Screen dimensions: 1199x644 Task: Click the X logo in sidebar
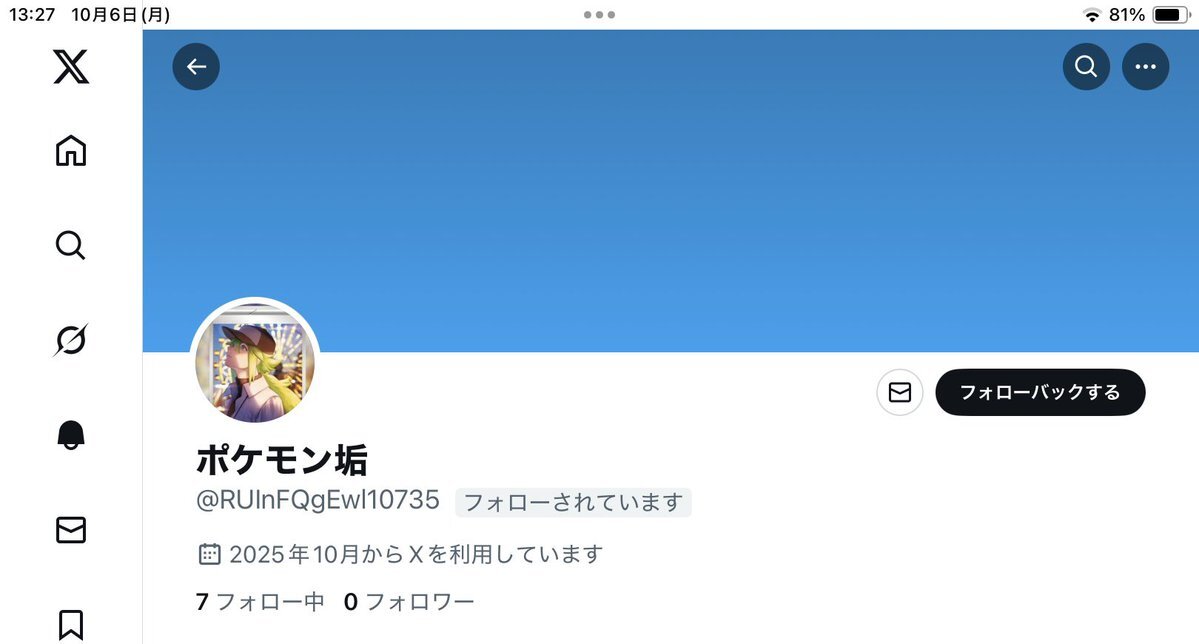[71, 67]
